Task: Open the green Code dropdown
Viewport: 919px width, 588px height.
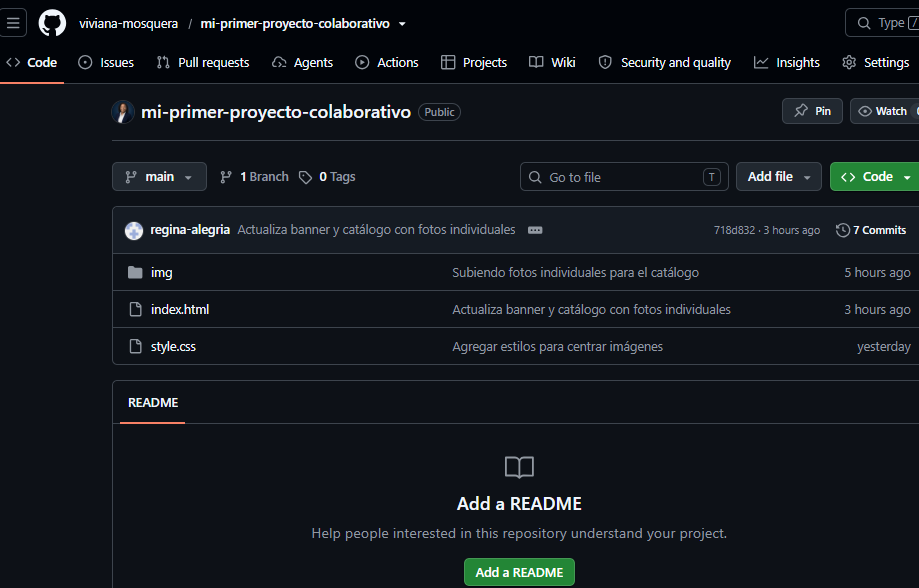Action: click(x=874, y=176)
